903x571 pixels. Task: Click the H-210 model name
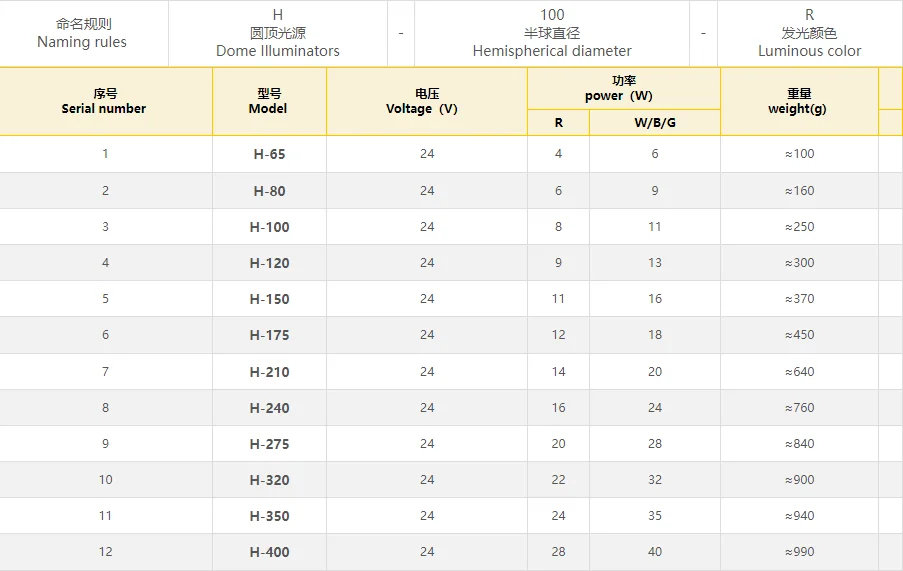tap(269, 372)
